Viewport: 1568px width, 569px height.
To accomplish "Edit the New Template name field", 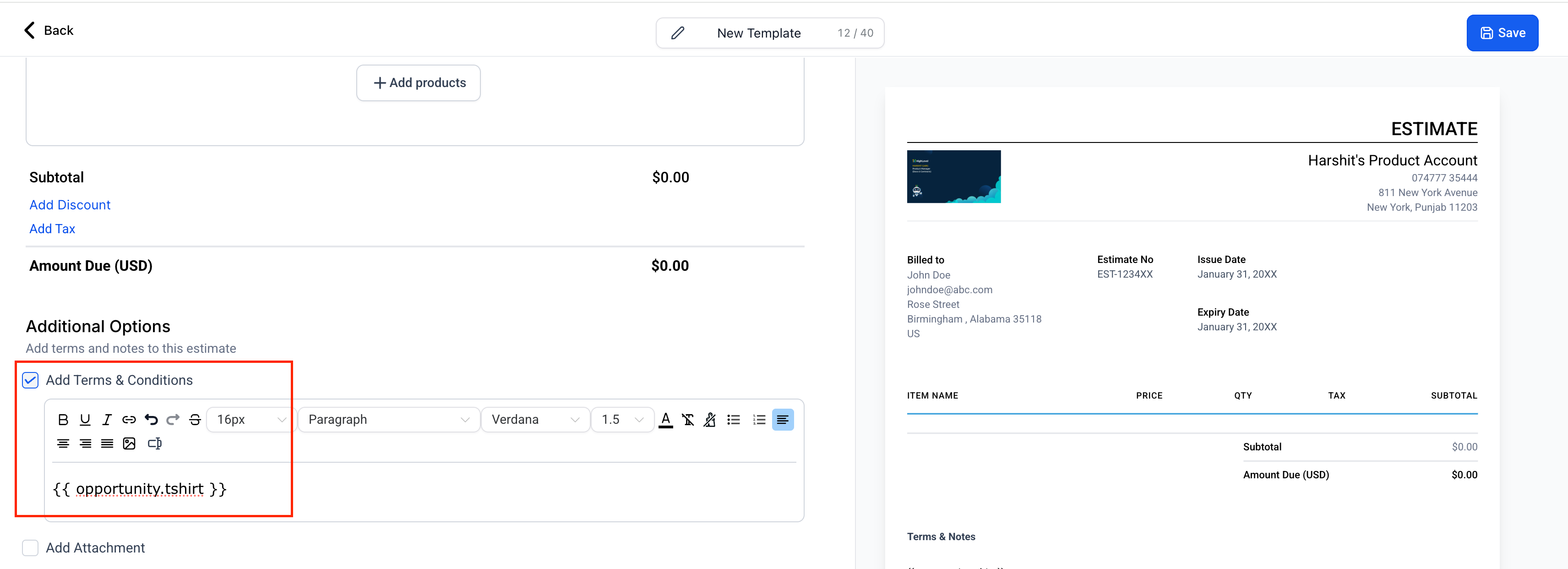I will click(758, 33).
